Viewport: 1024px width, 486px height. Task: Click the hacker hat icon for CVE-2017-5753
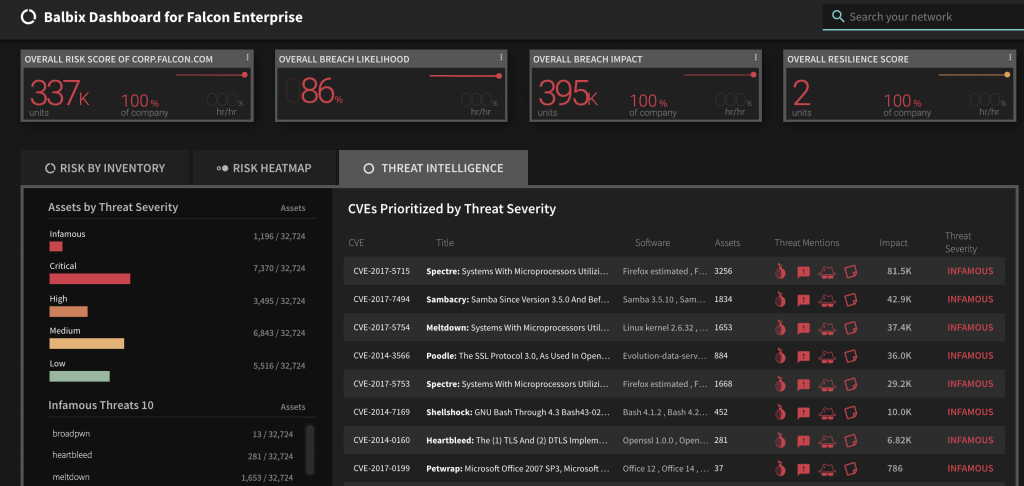pyautogui.click(x=827, y=383)
